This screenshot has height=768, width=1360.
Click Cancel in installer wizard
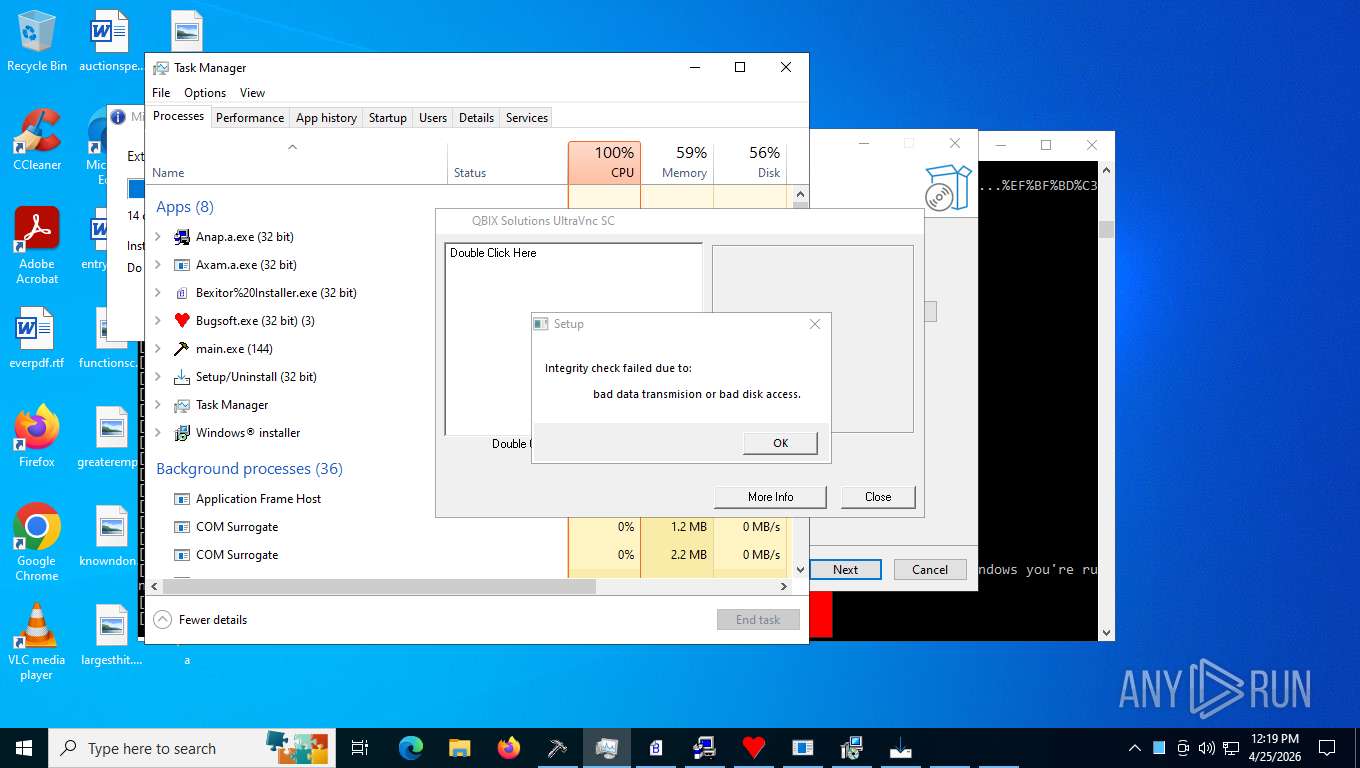[x=929, y=570]
